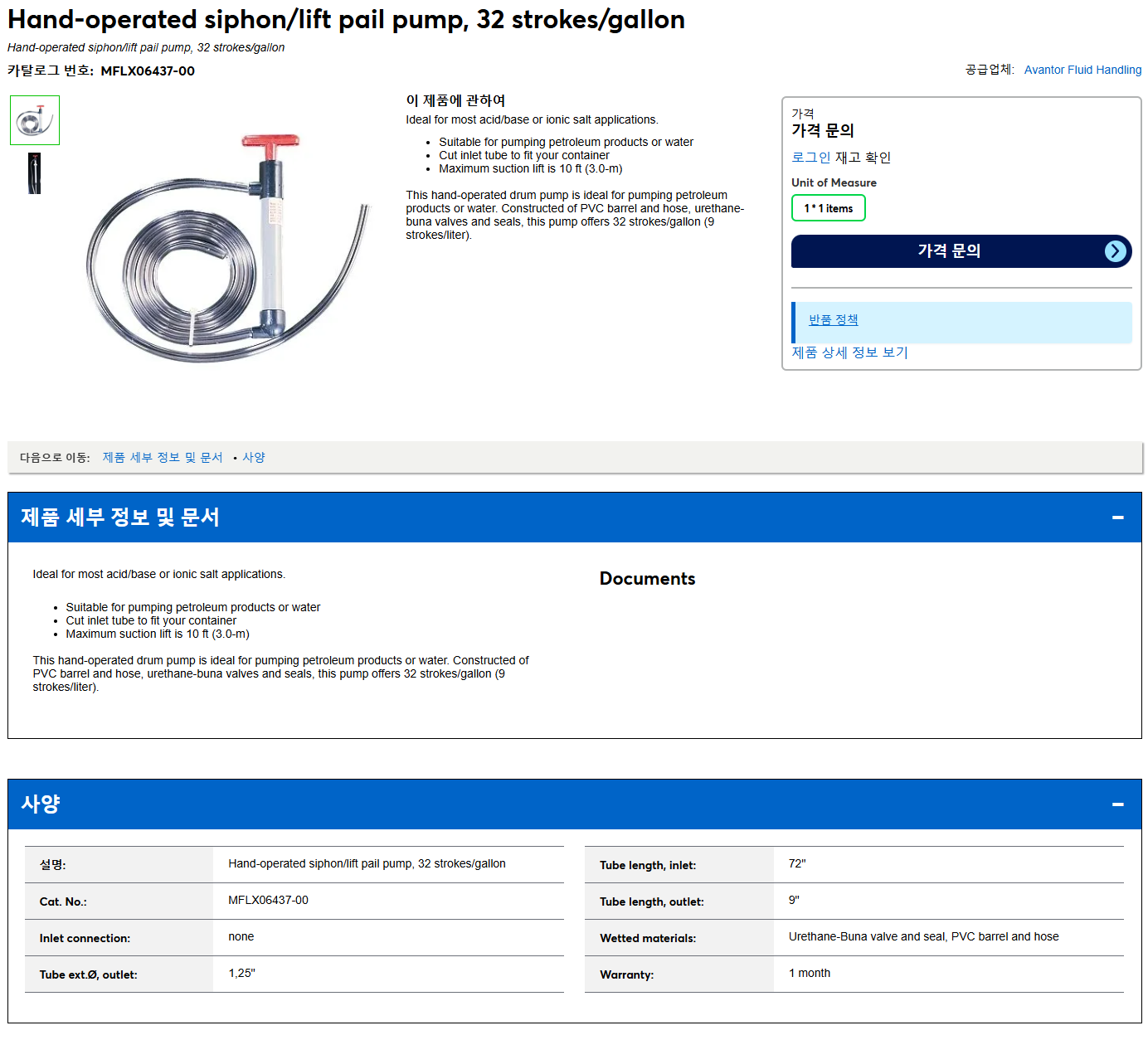Click the 'Tube ext.Ø, outlet:' label
1148x1040 pixels.
pyautogui.click(x=88, y=974)
